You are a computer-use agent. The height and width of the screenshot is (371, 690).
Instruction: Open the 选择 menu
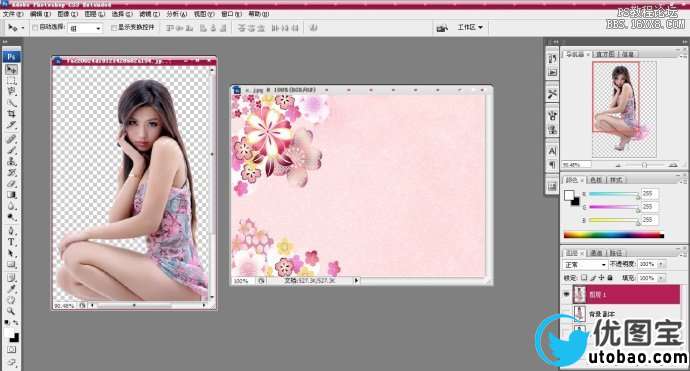121,14
